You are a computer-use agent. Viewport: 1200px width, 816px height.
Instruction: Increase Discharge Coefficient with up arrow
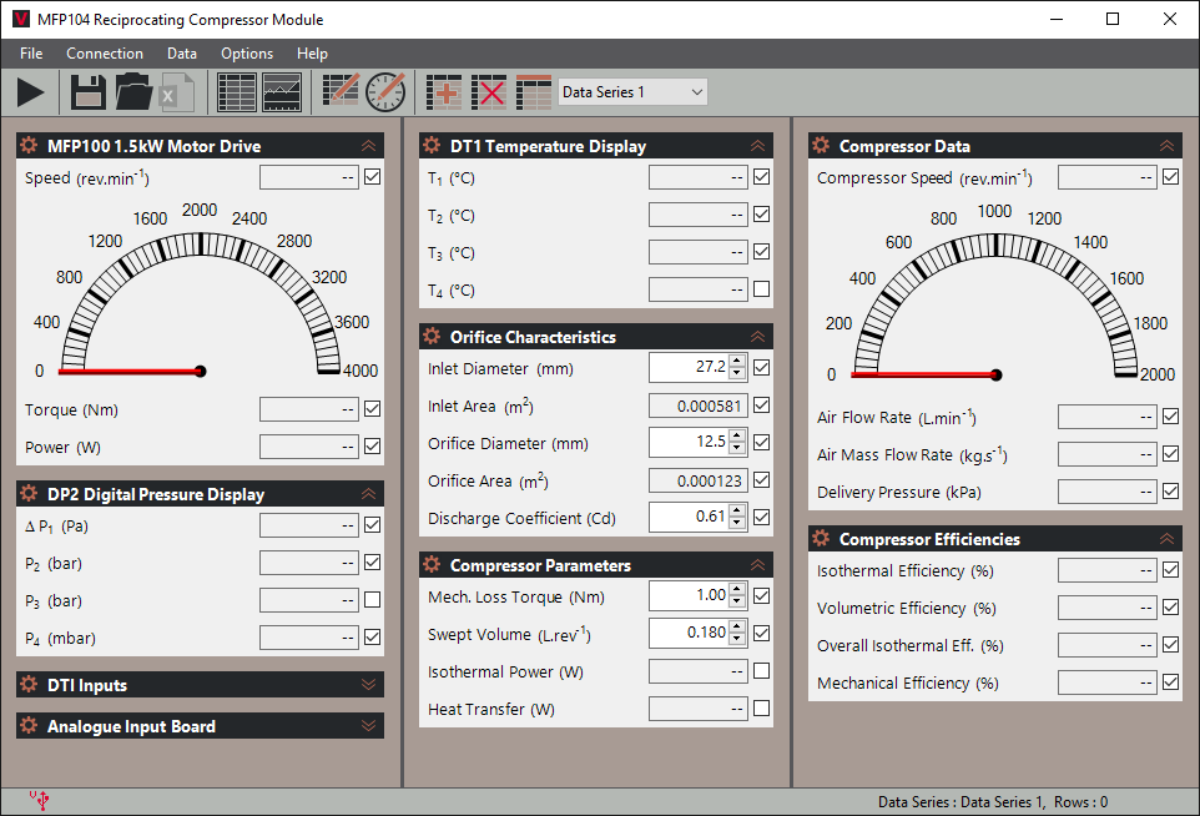(738, 511)
